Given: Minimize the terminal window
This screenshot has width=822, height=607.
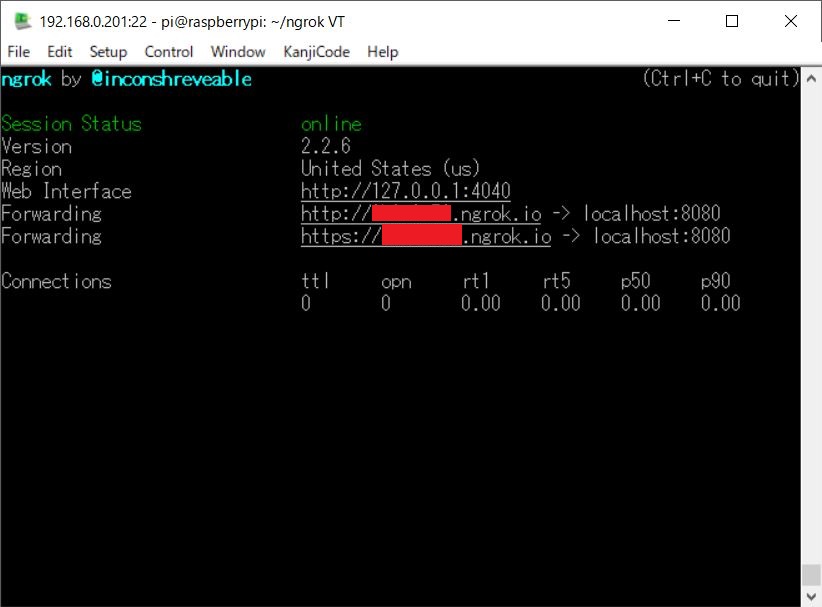Looking at the screenshot, I should 674,21.
